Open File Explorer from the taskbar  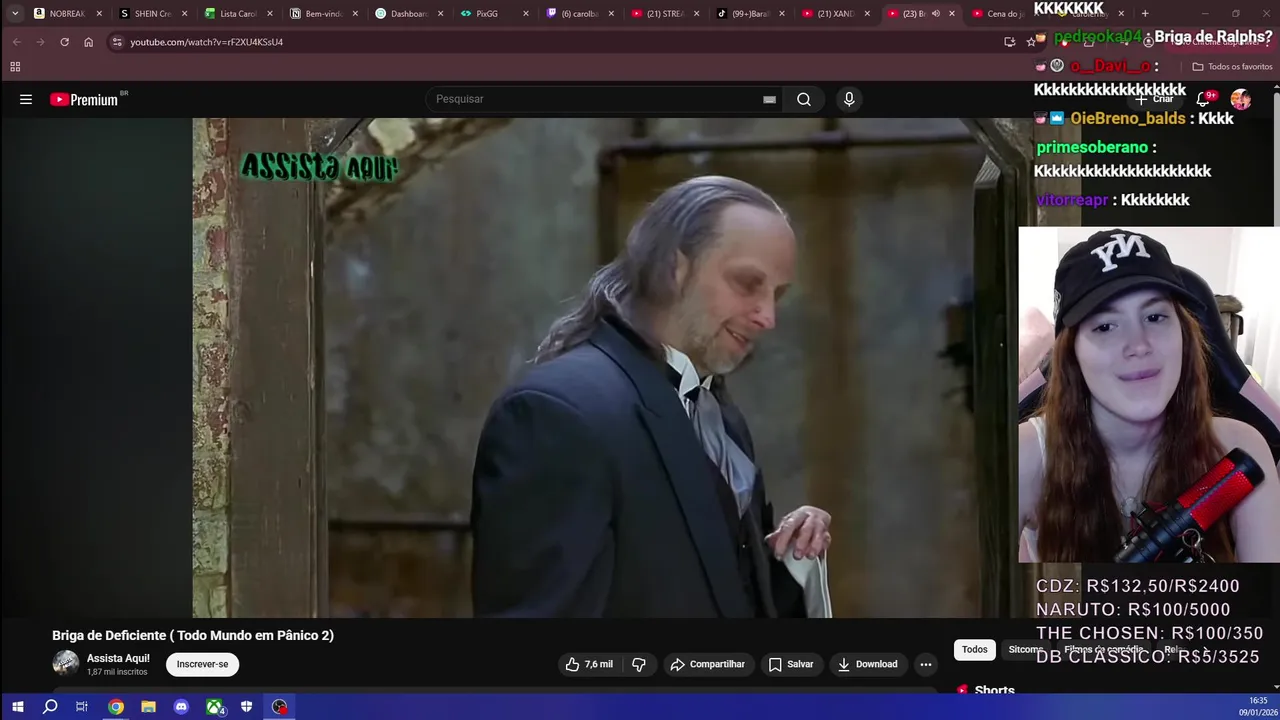(x=148, y=707)
